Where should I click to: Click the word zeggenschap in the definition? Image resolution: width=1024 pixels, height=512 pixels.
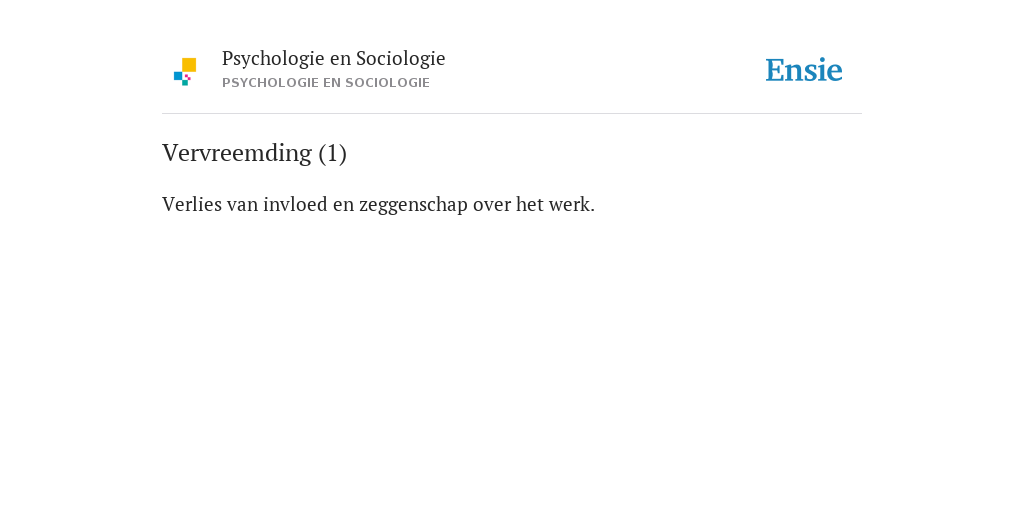pyautogui.click(x=413, y=205)
